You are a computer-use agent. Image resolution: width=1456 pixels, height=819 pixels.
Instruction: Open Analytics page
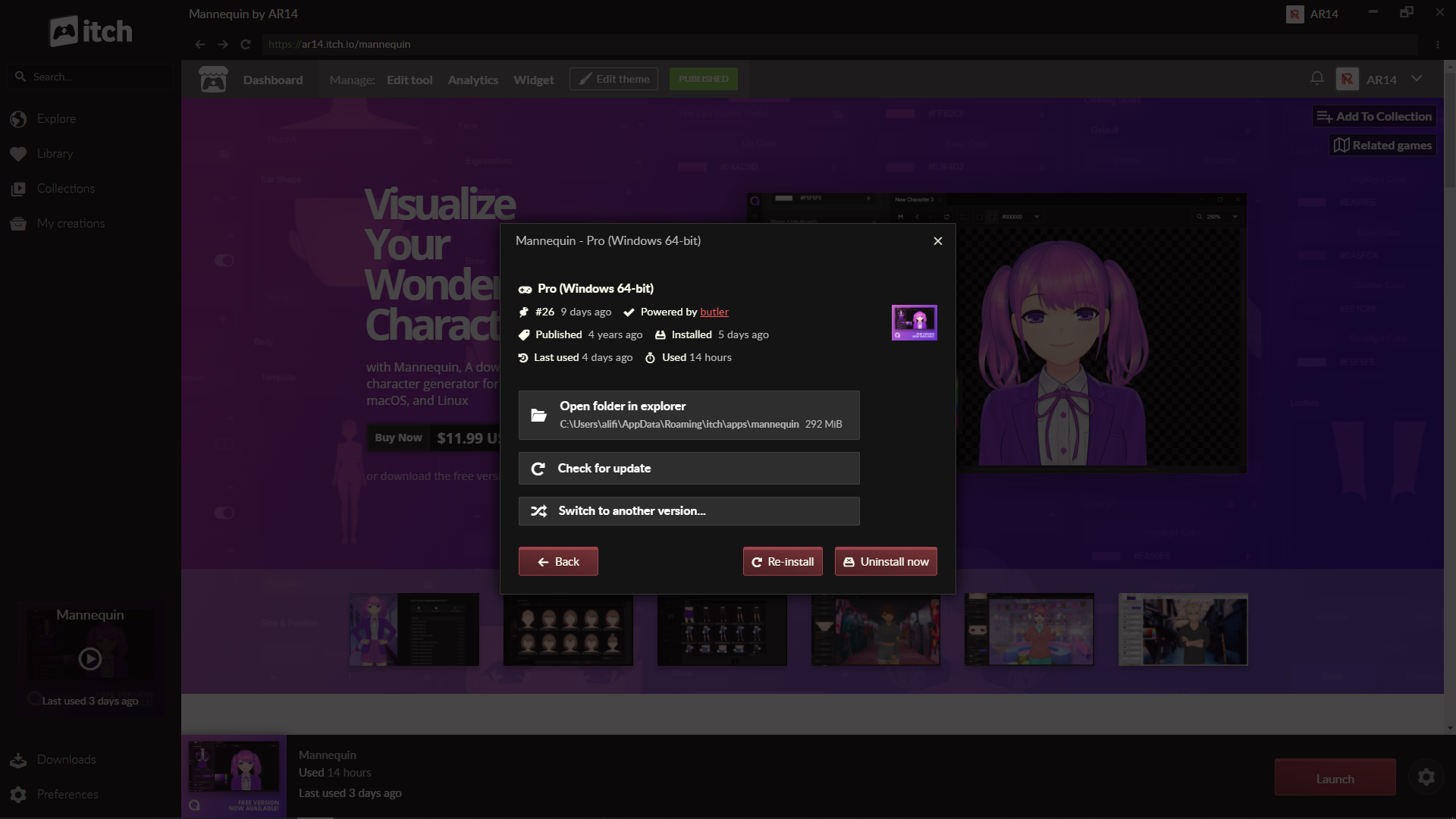click(x=473, y=80)
